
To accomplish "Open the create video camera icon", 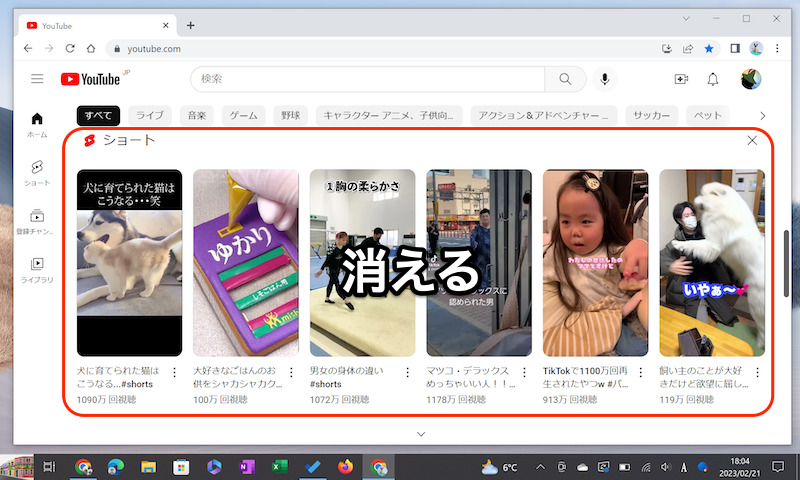I will click(x=681, y=80).
